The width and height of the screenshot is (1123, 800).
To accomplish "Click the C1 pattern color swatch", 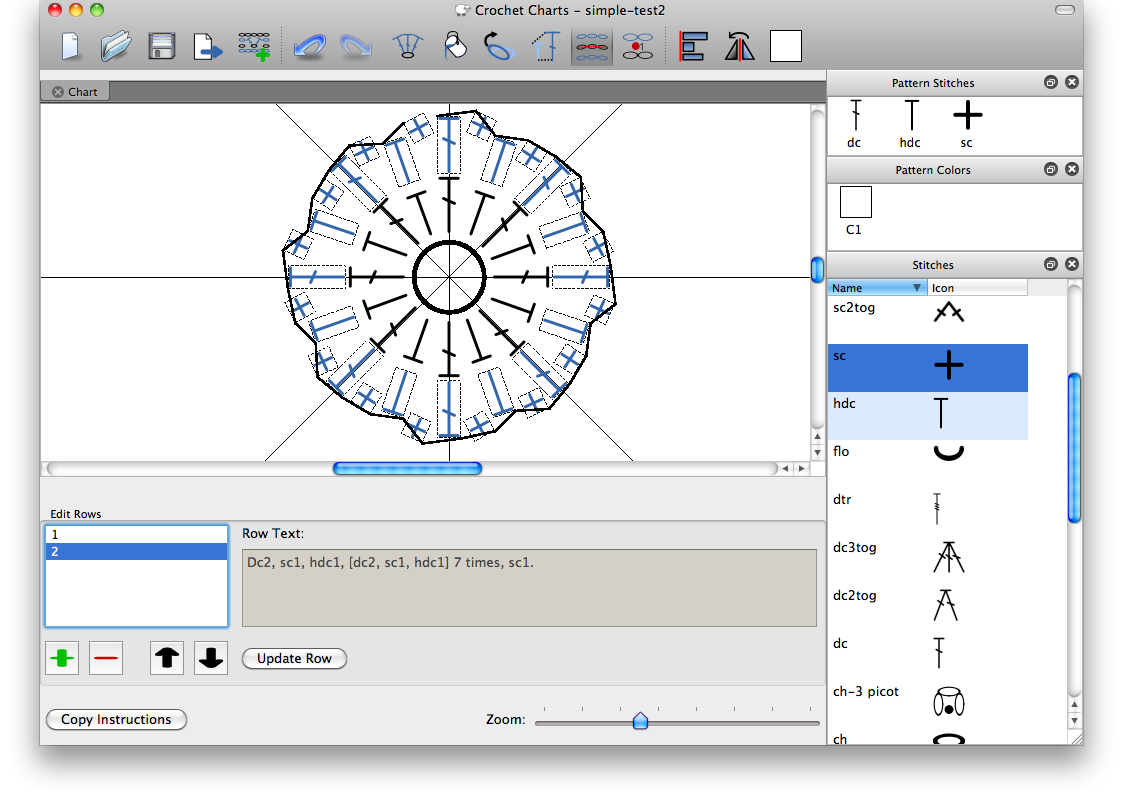I will point(856,203).
